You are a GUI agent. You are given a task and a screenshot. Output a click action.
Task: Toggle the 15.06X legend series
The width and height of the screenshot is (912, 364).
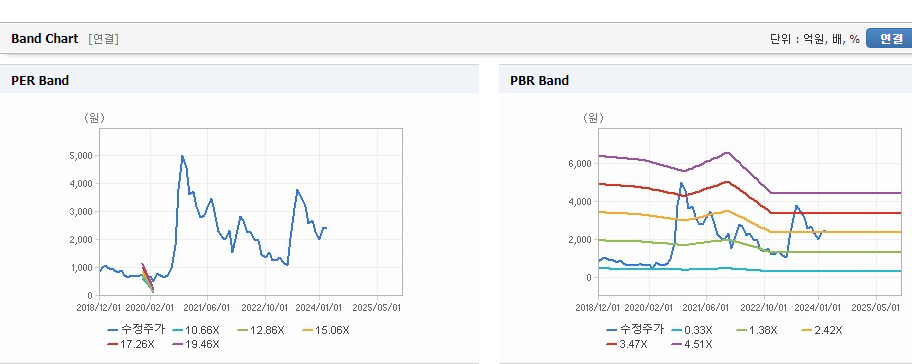pos(326,330)
